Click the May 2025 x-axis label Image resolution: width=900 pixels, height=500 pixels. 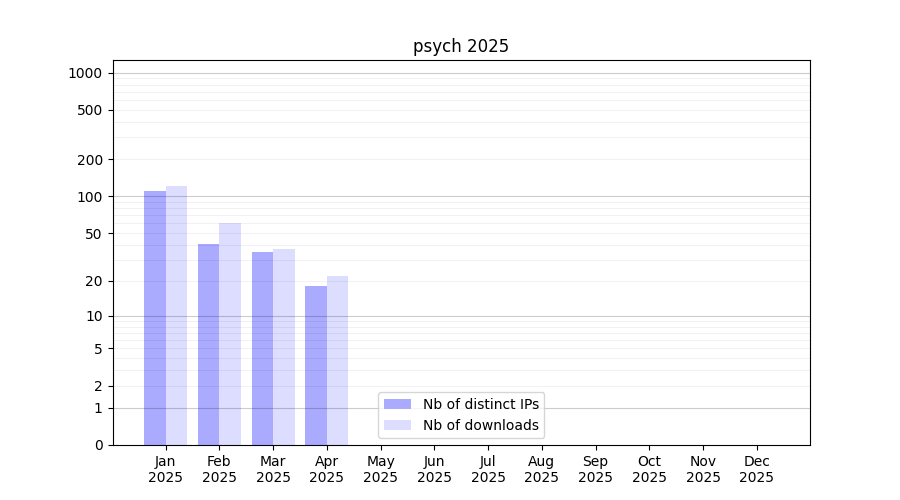pos(381,469)
